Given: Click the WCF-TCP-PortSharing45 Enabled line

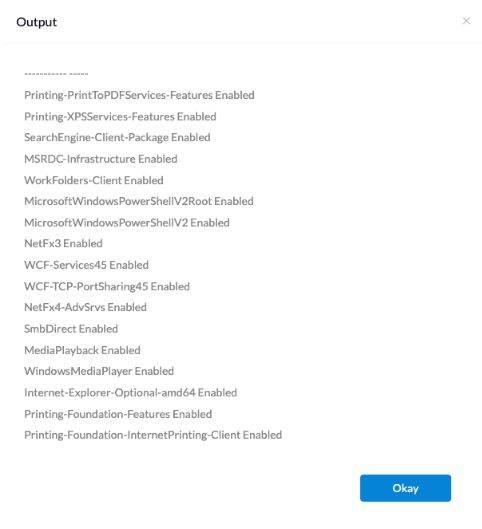Looking at the screenshot, I should coord(107,286).
